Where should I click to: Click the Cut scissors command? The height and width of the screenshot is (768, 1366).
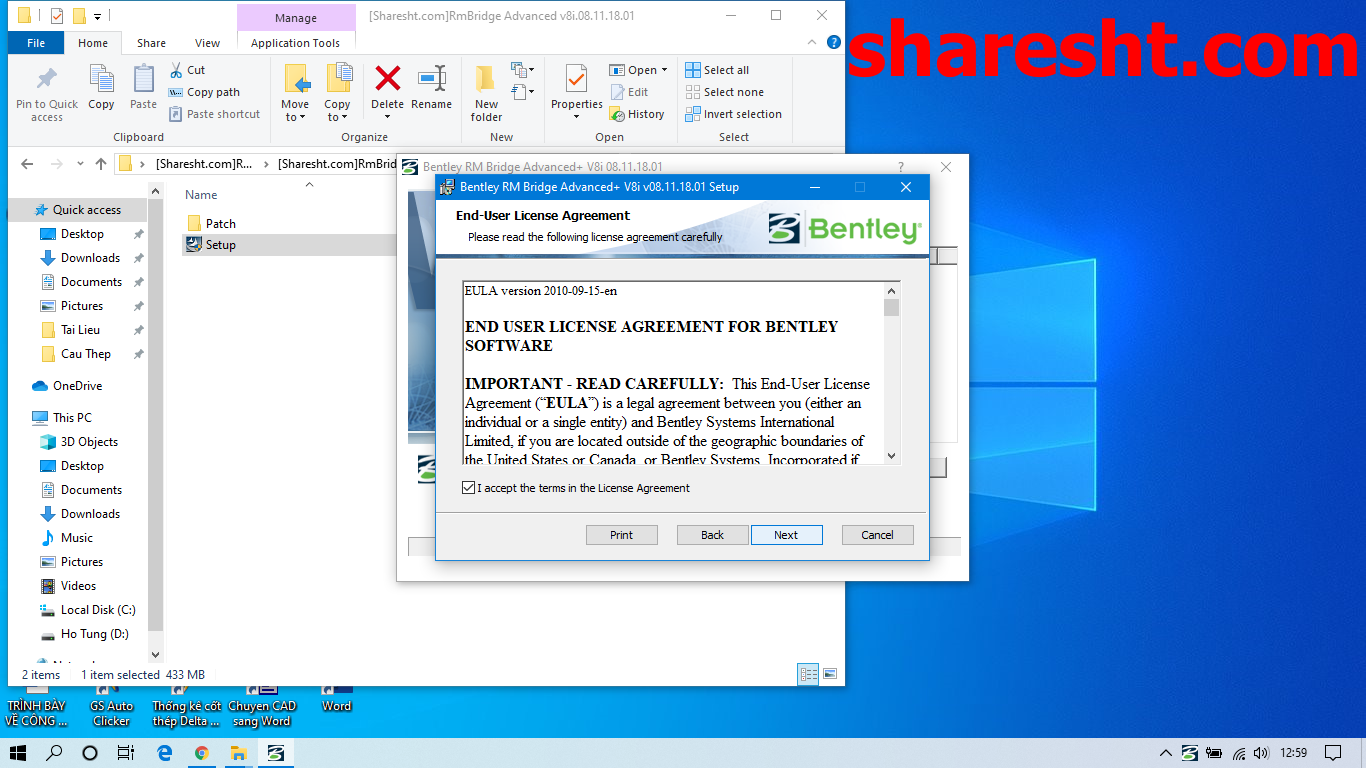tap(187, 70)
